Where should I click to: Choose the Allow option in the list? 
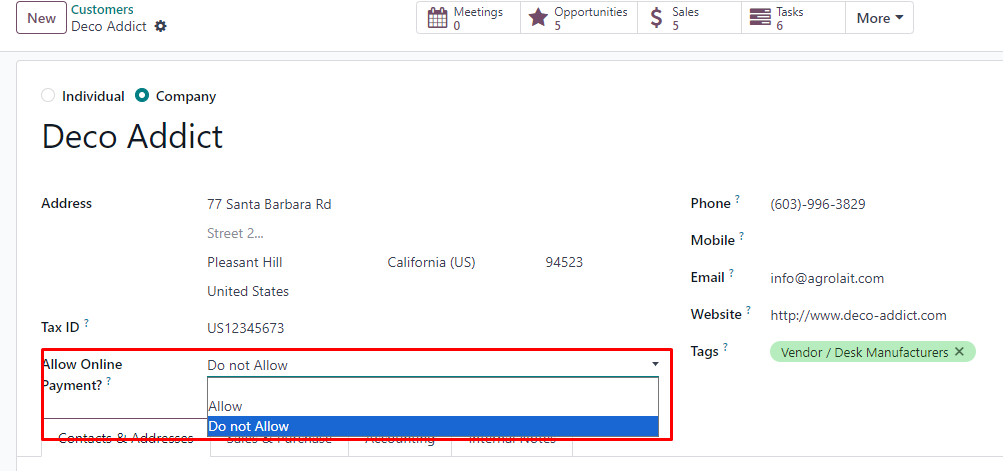pyautogui.click(x=433, y=406)
